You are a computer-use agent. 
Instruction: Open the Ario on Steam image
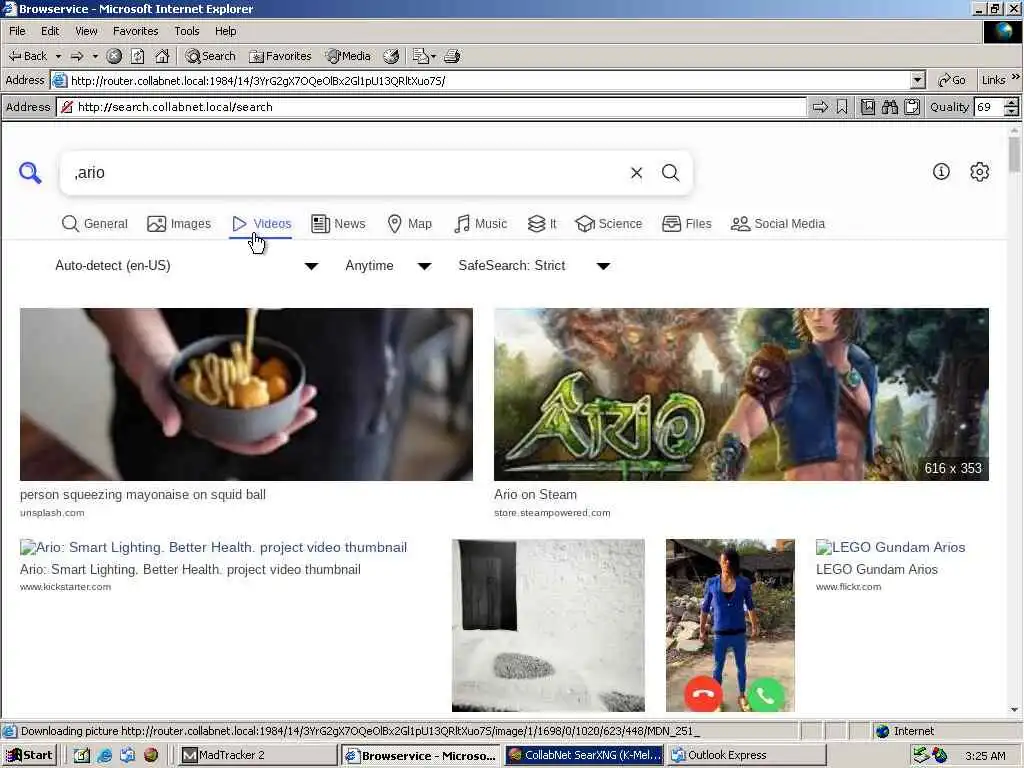click(x=741, y=394)
